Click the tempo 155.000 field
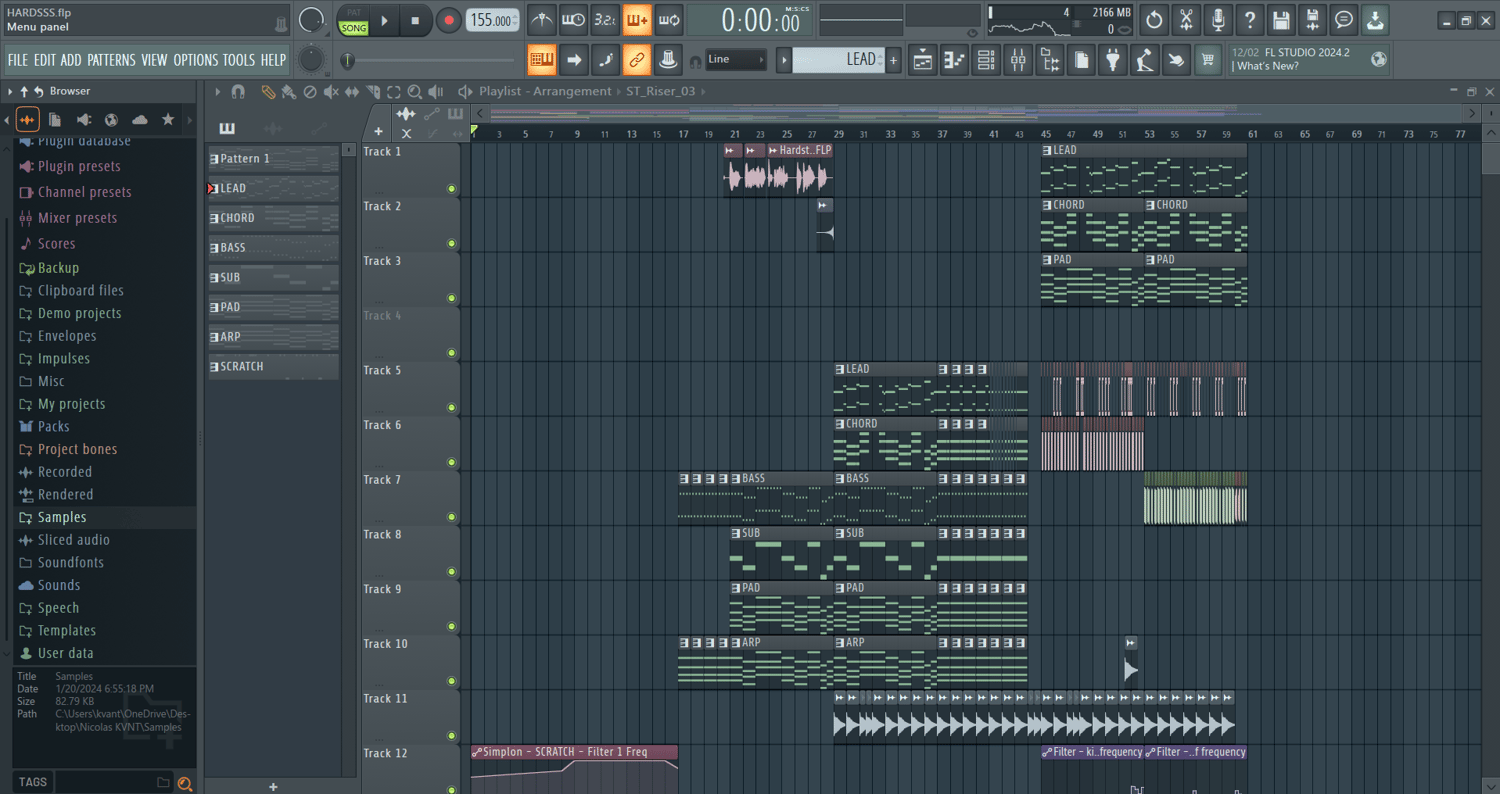The image size is (1500, 794). coord(493,20)
